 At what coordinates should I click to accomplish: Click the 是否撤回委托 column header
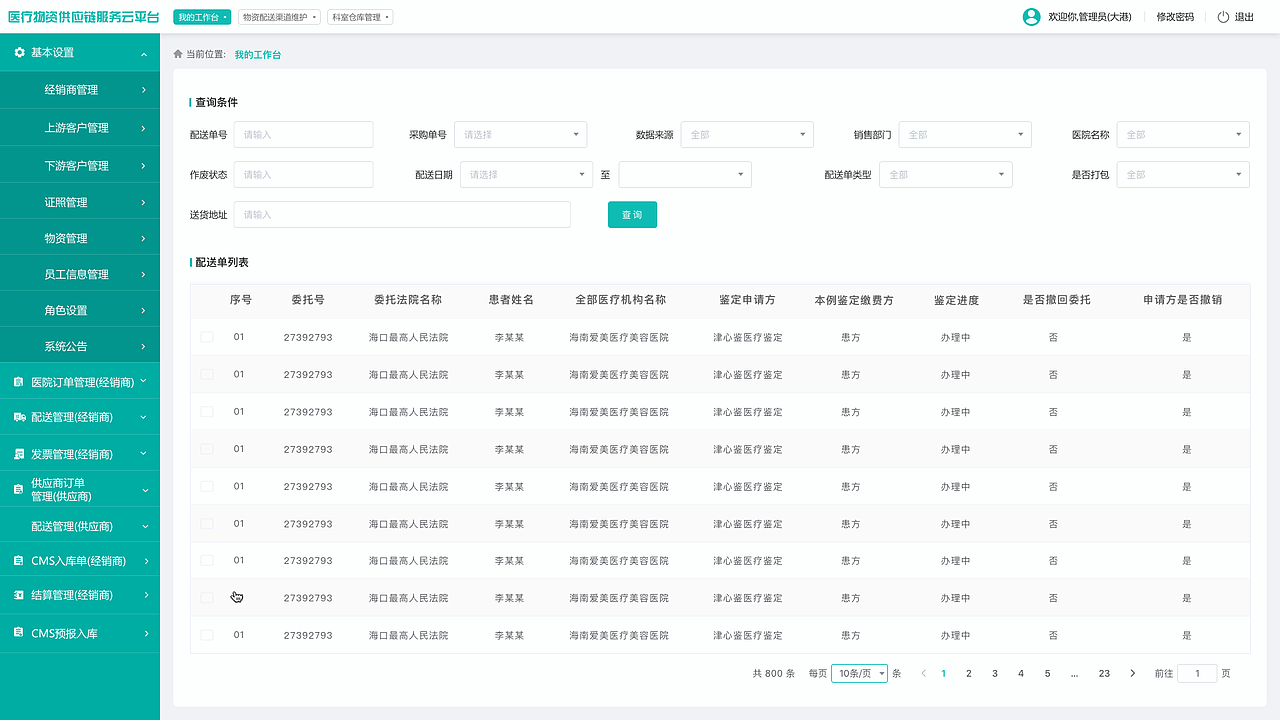pyautogui.click(x=1056, y=300)
